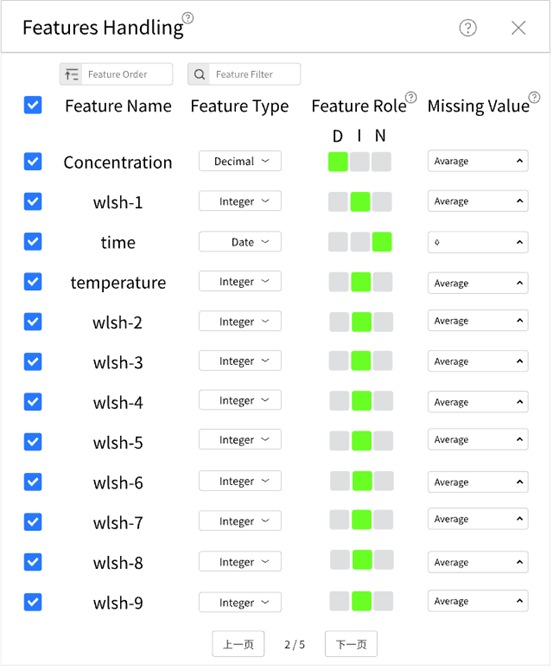Click the help icon in the dialog header

coord(468,28)
